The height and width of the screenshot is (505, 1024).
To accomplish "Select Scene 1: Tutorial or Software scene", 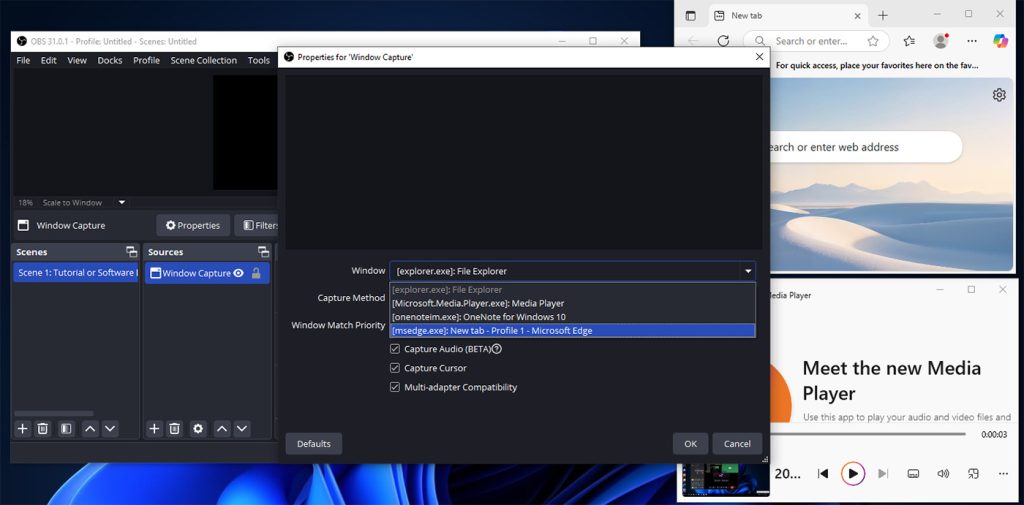I will [x=76, y=273].
